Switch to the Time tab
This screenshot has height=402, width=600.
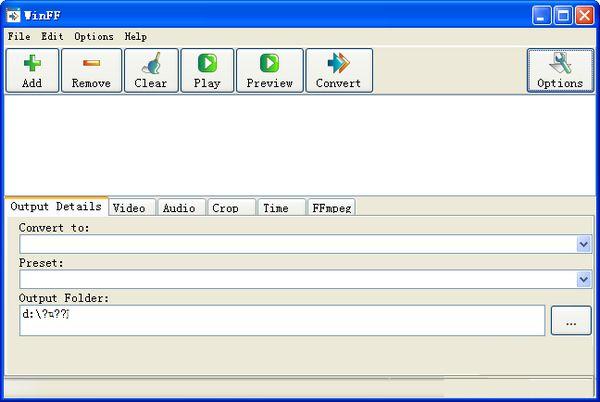(281, 208)
